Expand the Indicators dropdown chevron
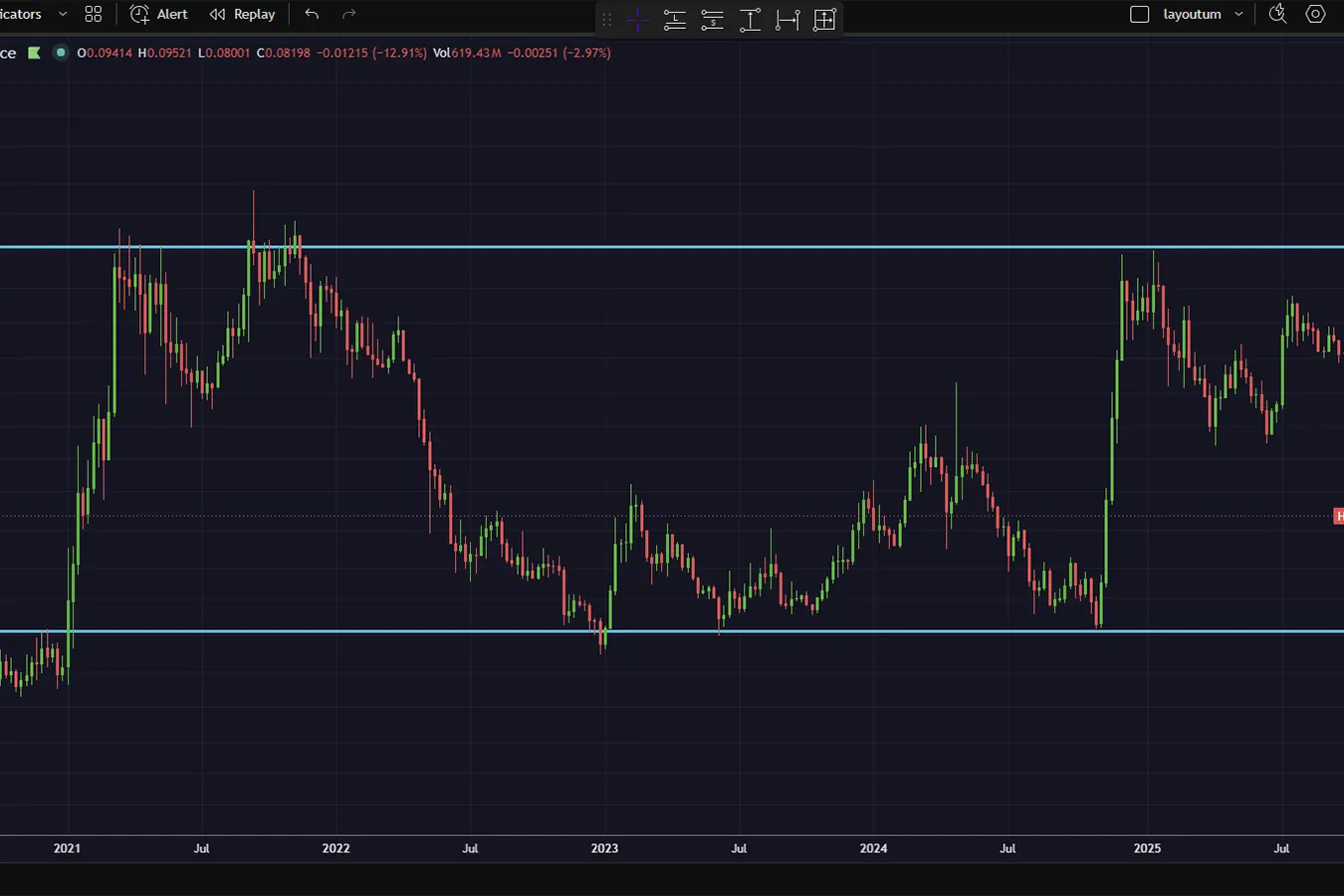1344x896 pixels. [x=63, y=14]
